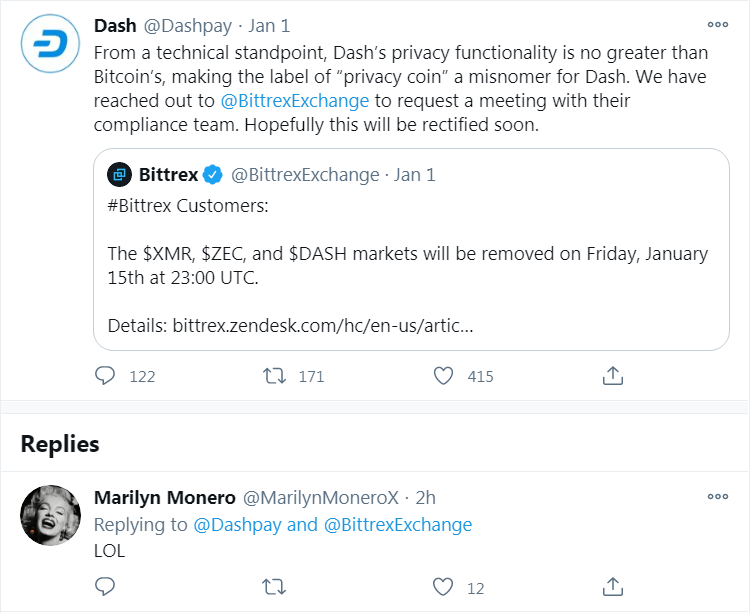Share Marilyn Monero's reply
751x613 pixels.
pyautogui.click(x=613, y=587)
